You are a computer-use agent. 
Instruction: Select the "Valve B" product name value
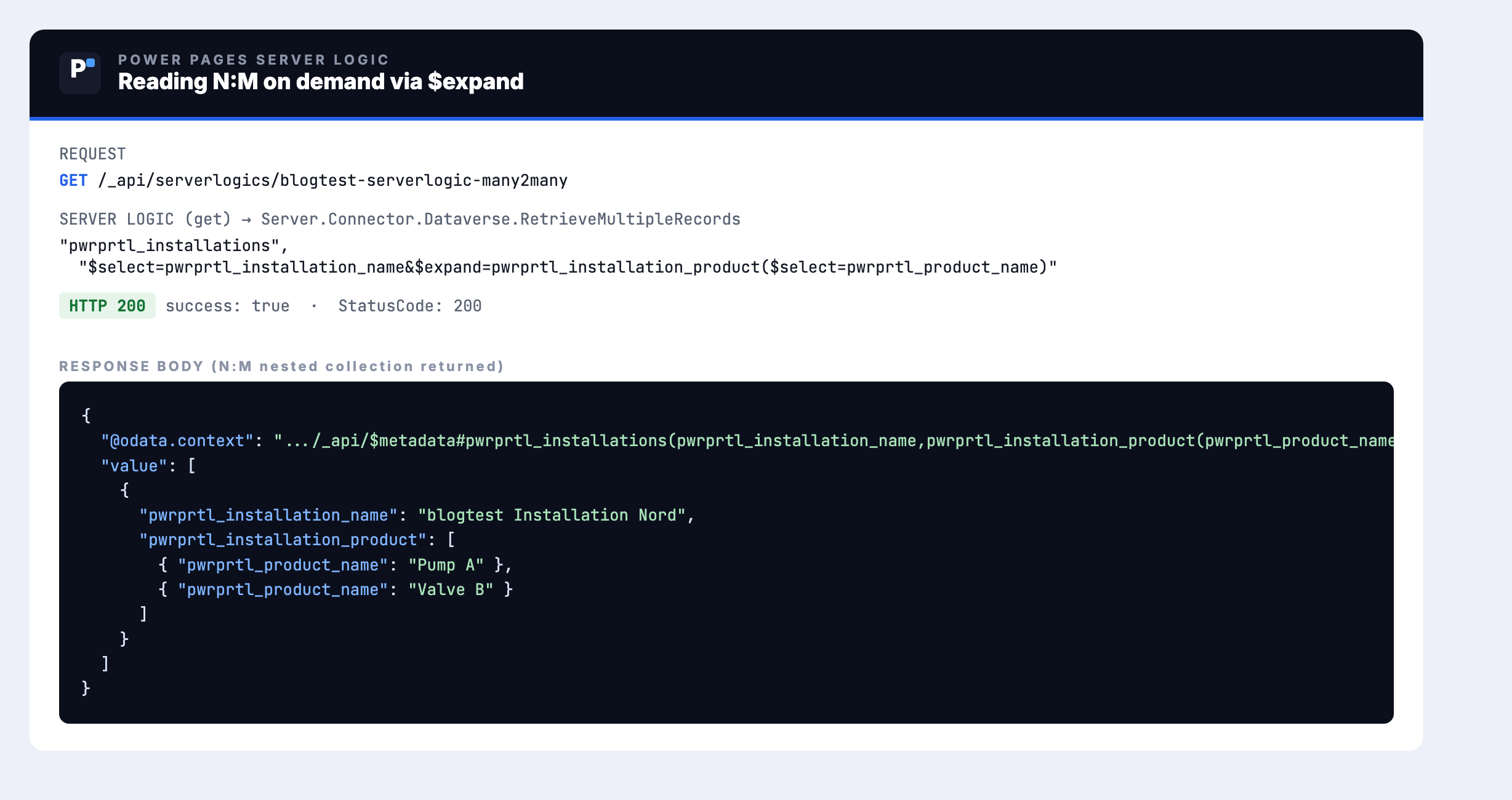click(x=451, y=590)
